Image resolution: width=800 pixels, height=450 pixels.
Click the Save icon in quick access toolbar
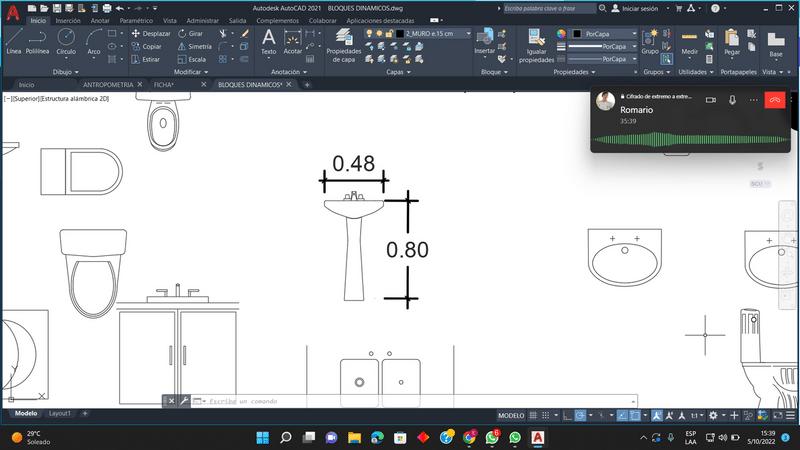tap(57, 8)
